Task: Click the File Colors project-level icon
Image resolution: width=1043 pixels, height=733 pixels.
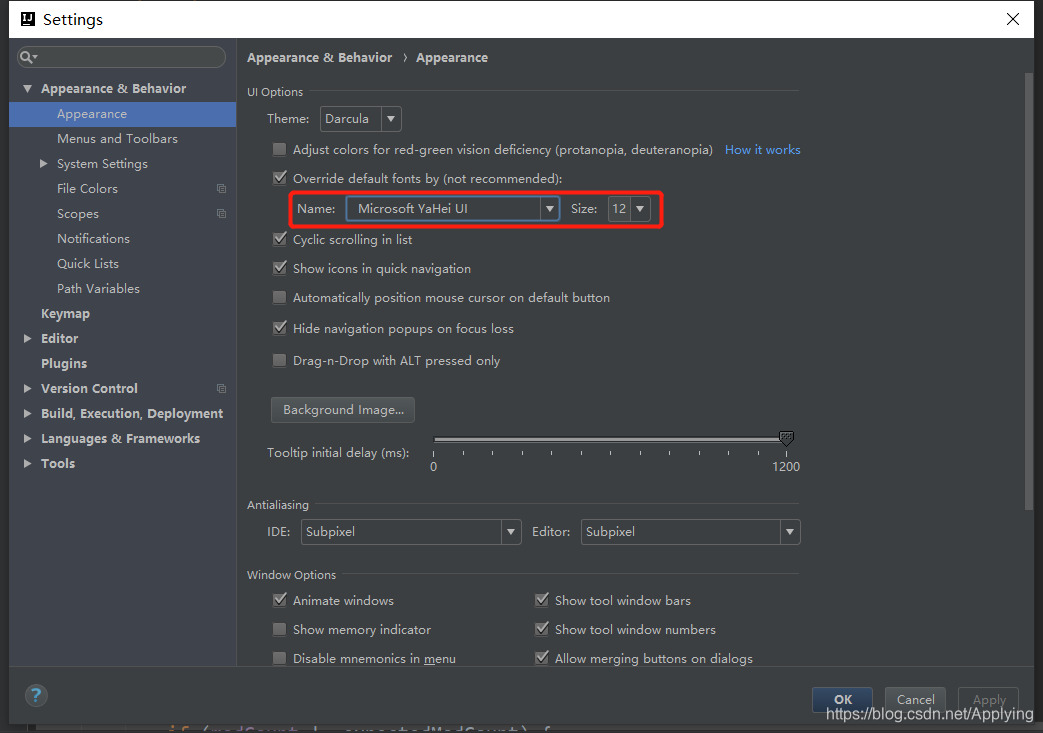Action: point(222,189)
